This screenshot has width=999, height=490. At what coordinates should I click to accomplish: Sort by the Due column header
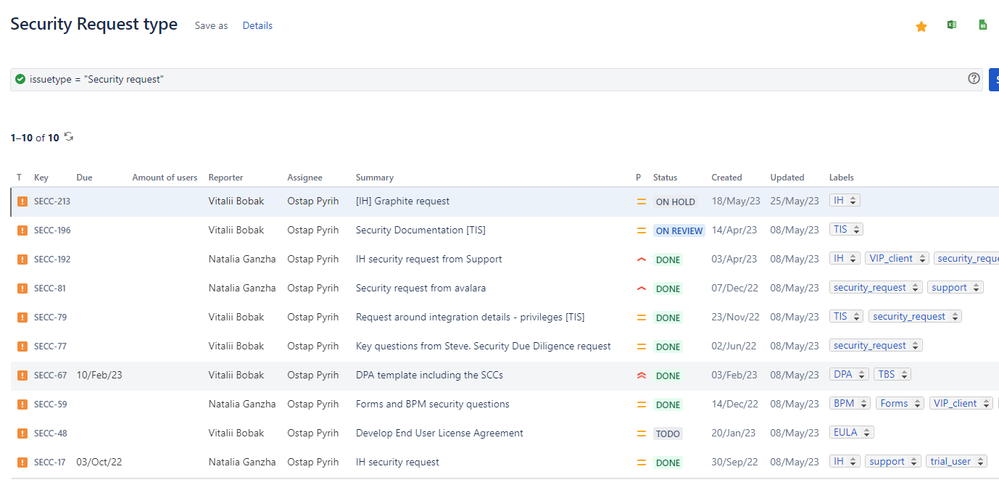pyautogui.click(x=84, y=178)
